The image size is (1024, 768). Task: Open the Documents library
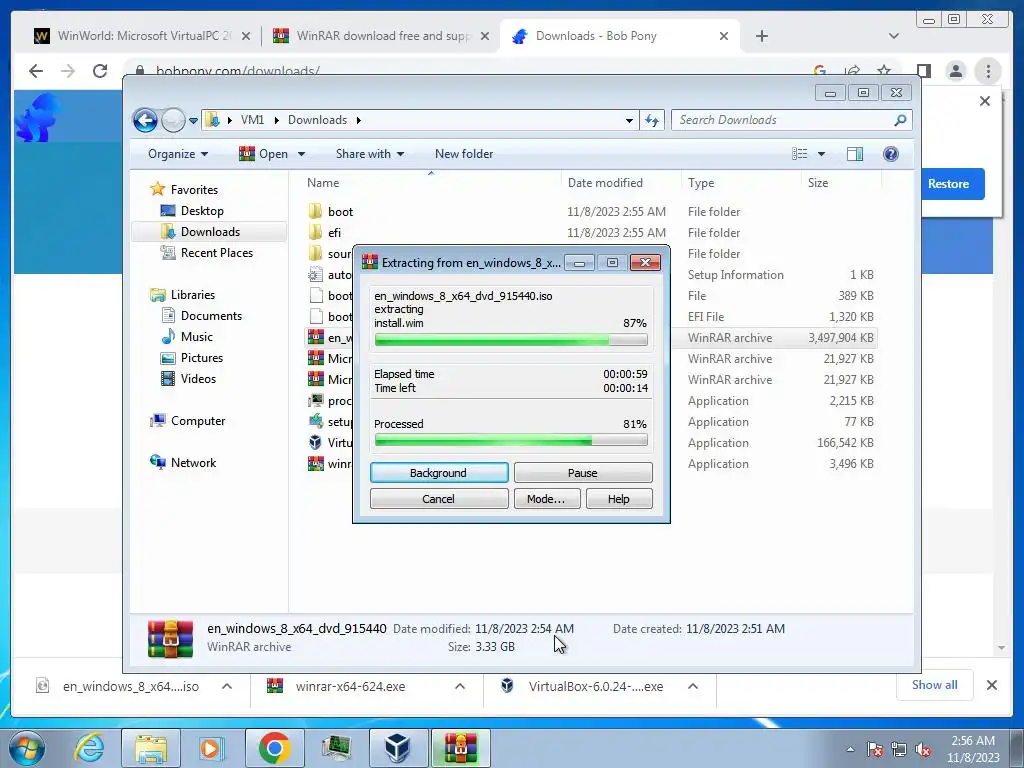coord(211,316)
